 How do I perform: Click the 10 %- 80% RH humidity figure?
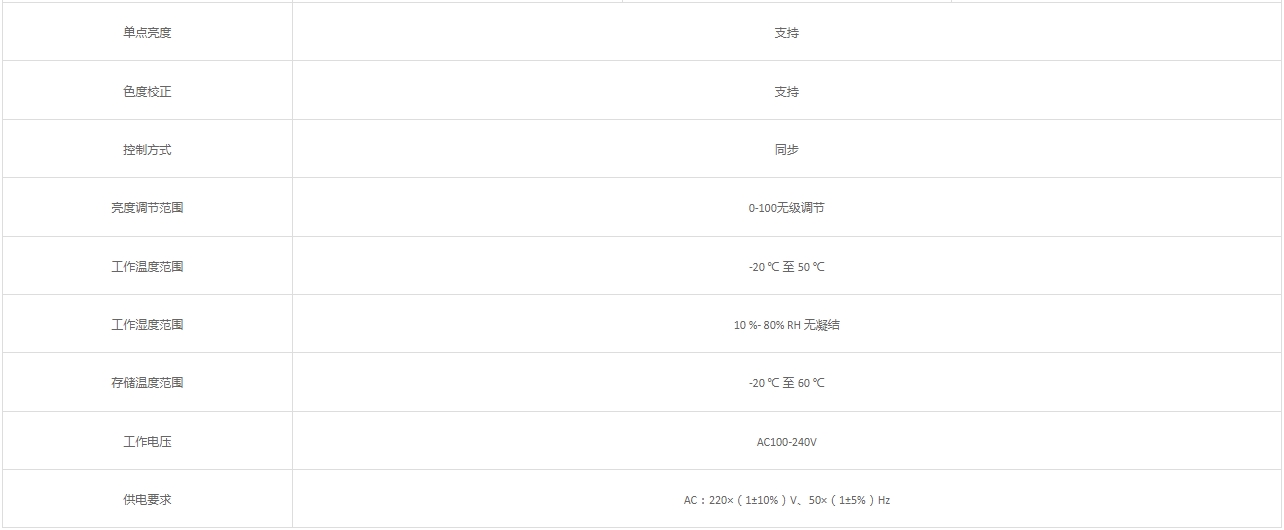(x=767, y=325)
